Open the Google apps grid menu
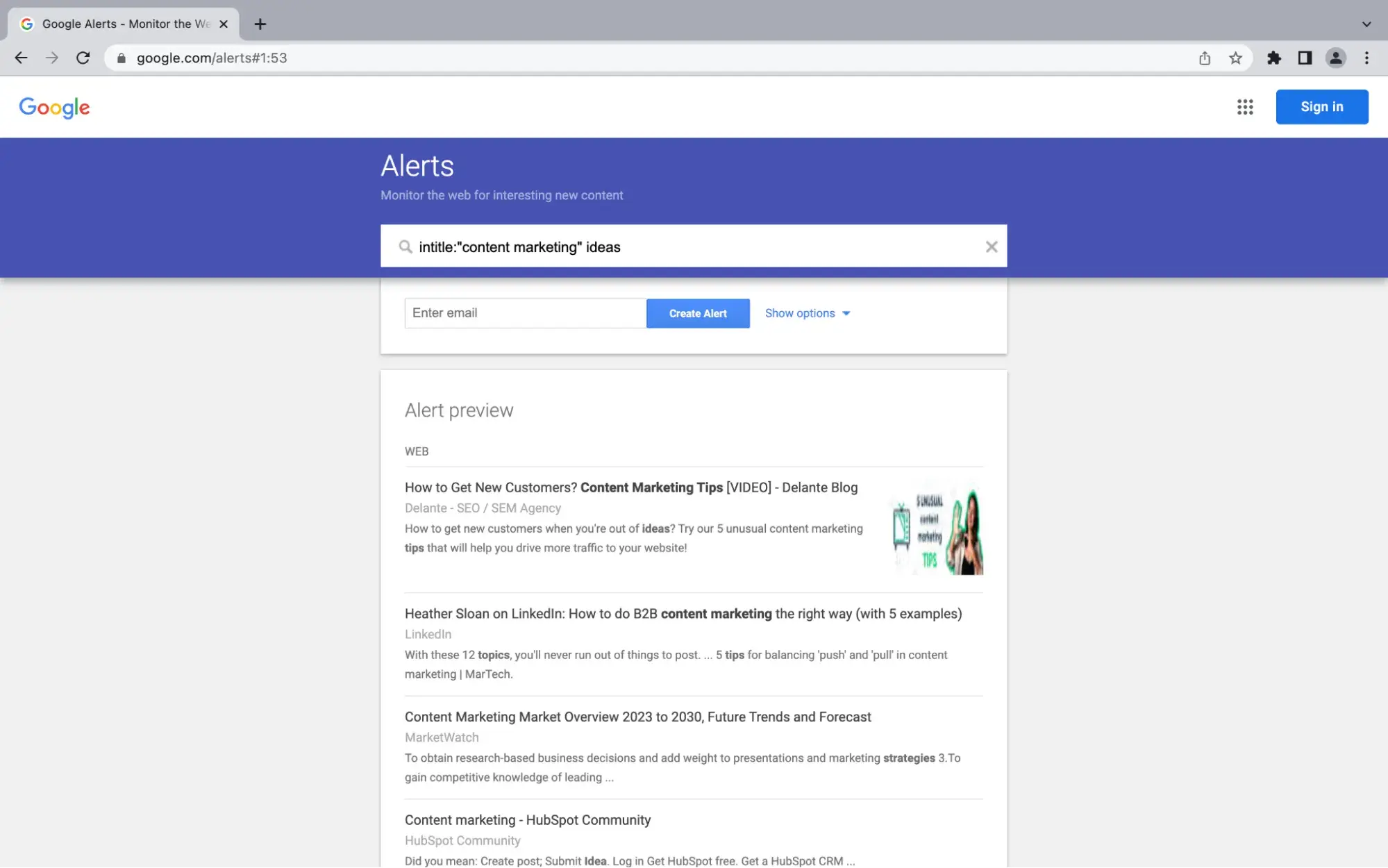1388x868 pixels. point(1245,107)
